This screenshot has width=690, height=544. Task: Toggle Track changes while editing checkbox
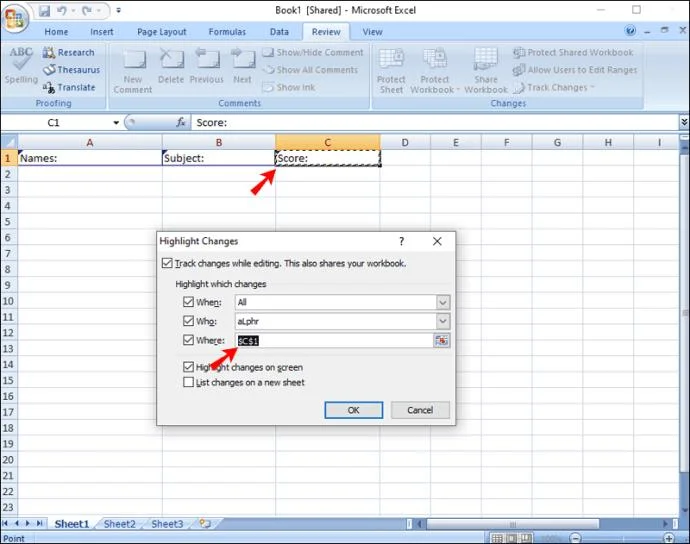click(167, 263)
